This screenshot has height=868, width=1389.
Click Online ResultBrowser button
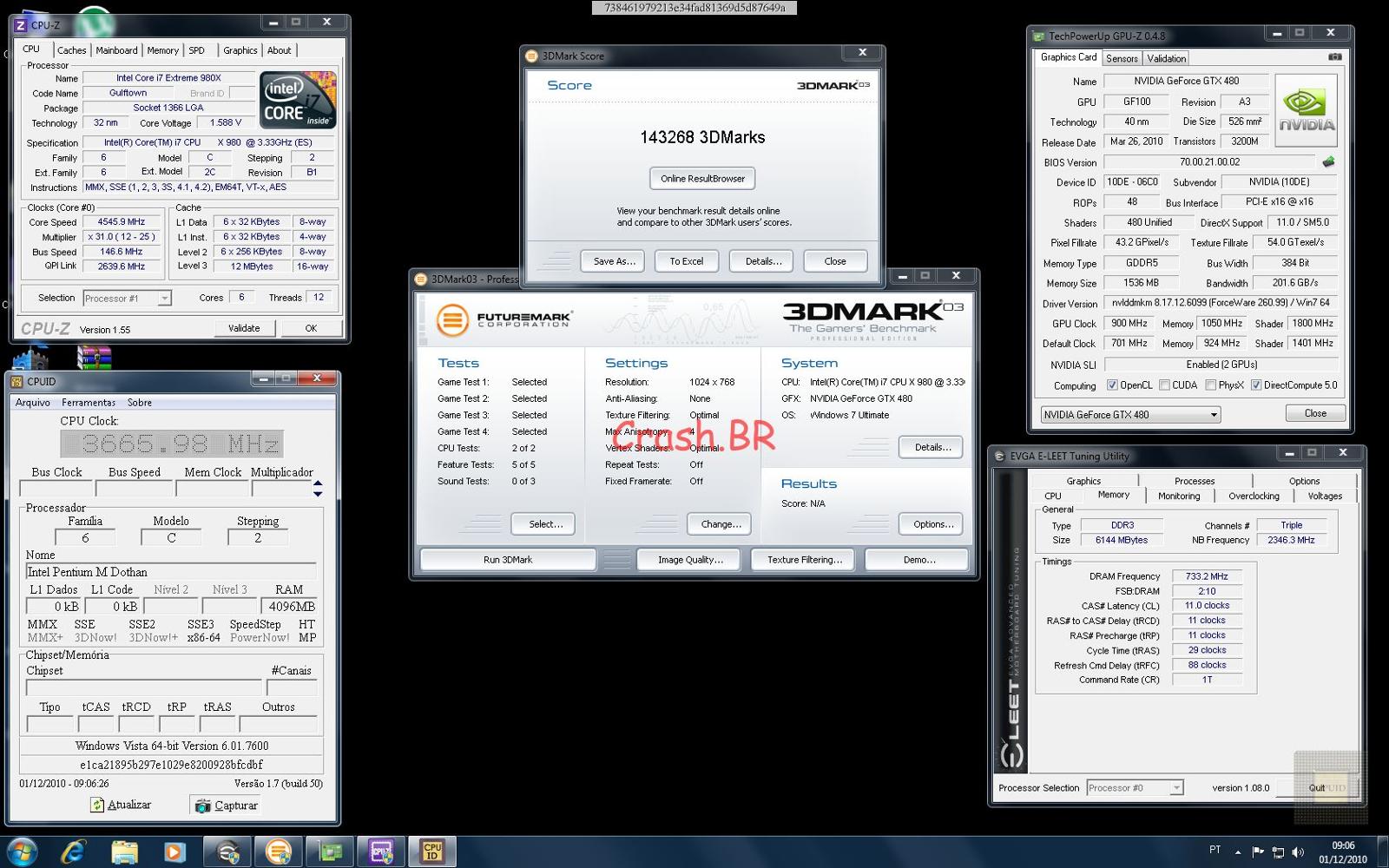[702, 179]
